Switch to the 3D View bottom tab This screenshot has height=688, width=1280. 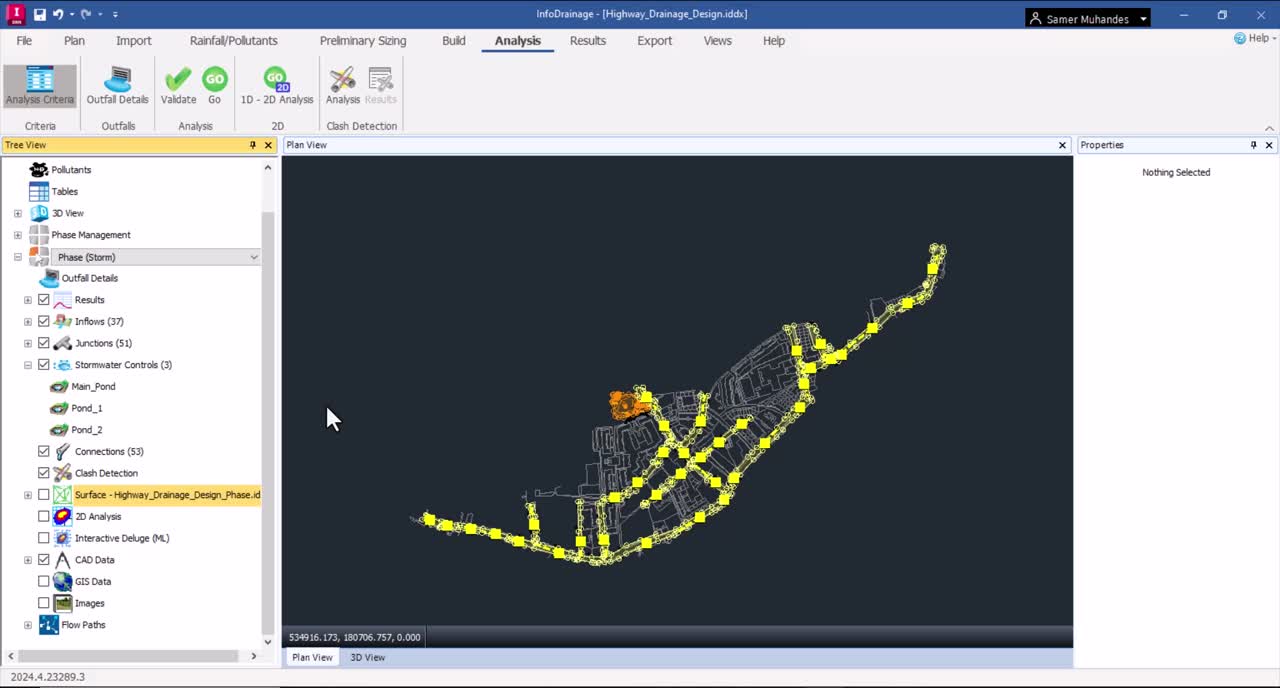367,657
